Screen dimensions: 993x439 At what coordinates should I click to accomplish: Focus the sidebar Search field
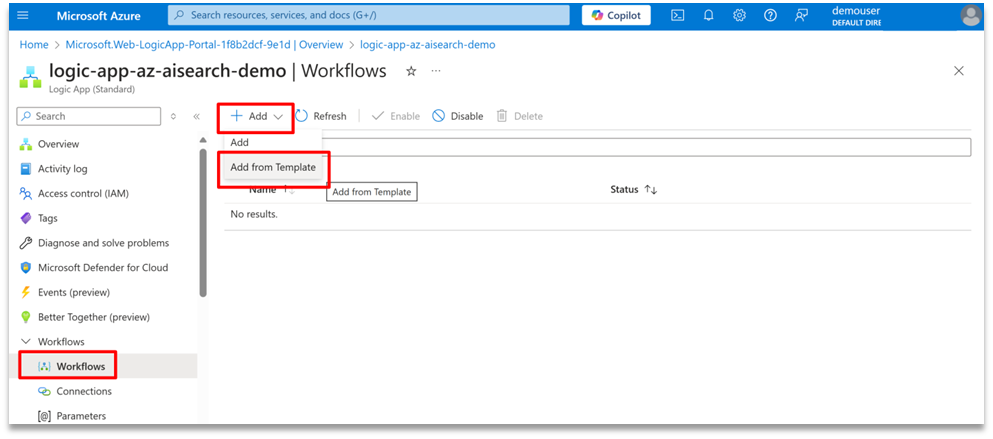[x=89, y=117]
